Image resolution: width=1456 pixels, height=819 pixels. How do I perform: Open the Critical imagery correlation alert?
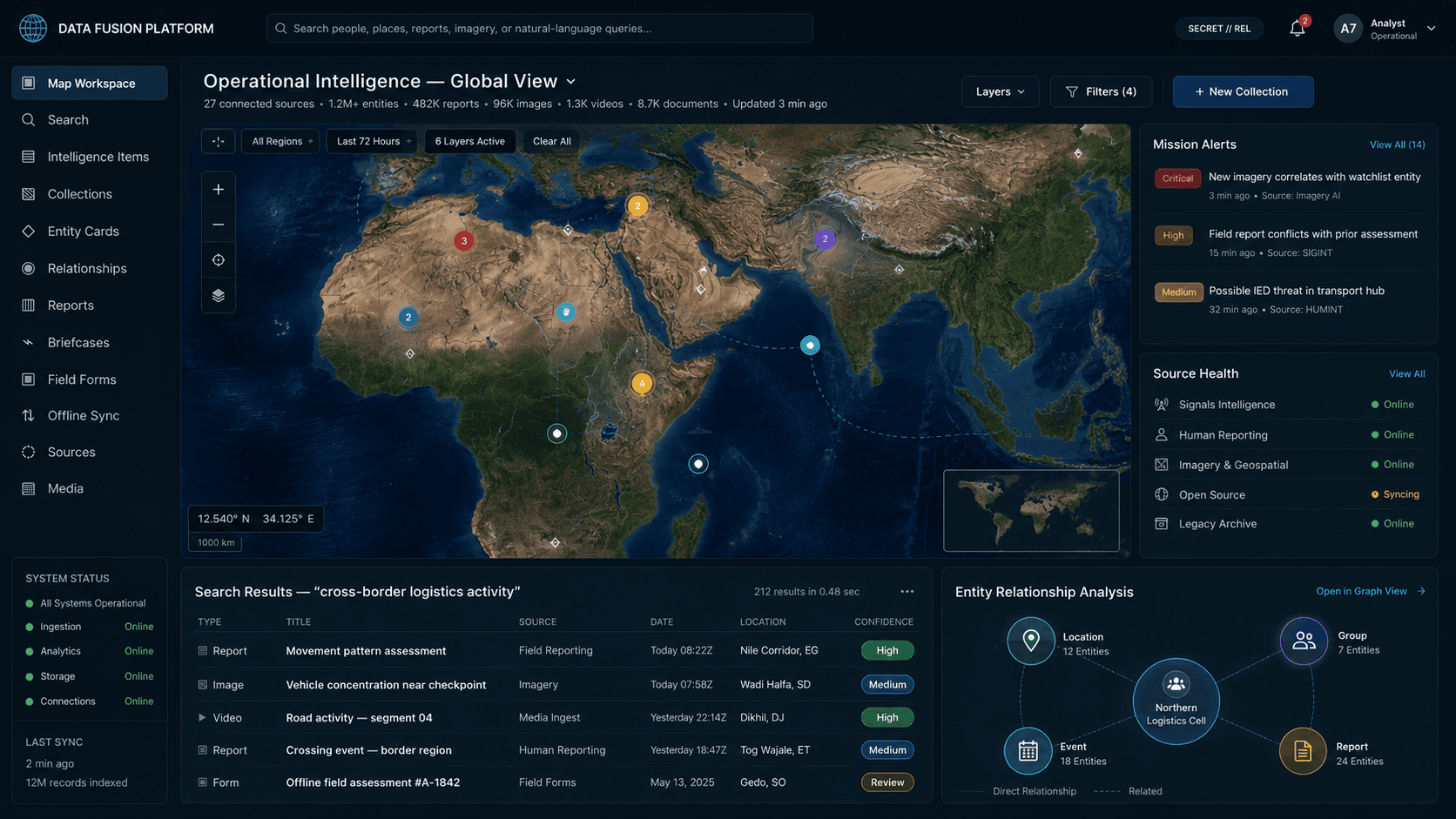[x=1289, y=185]
